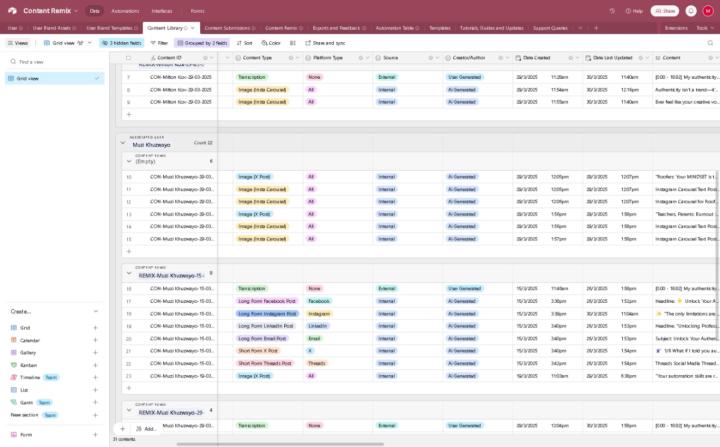Collapse the Create section
The height and width of the screenshot is (447, 720).
coord(96,311)
